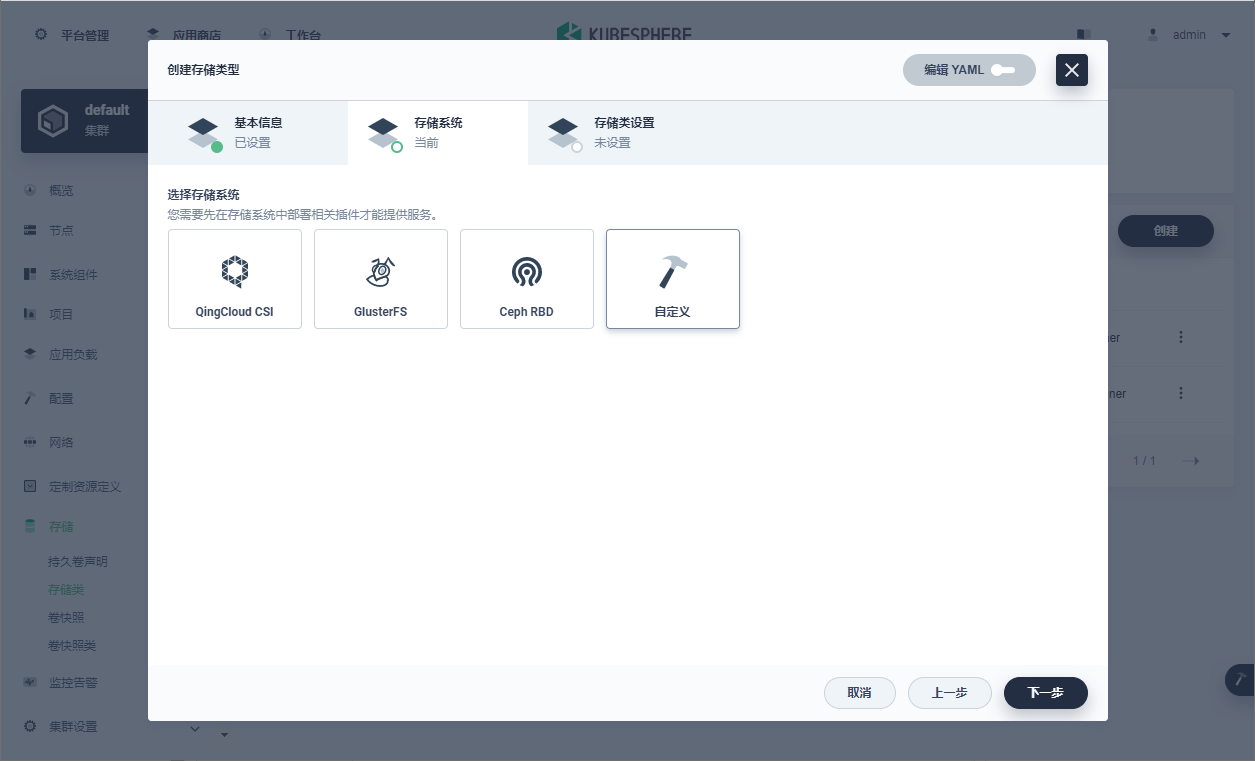Open the 存储类设置 step tab
The height and width of the screenshot is (761, 1255).
[x=618, y=133]
